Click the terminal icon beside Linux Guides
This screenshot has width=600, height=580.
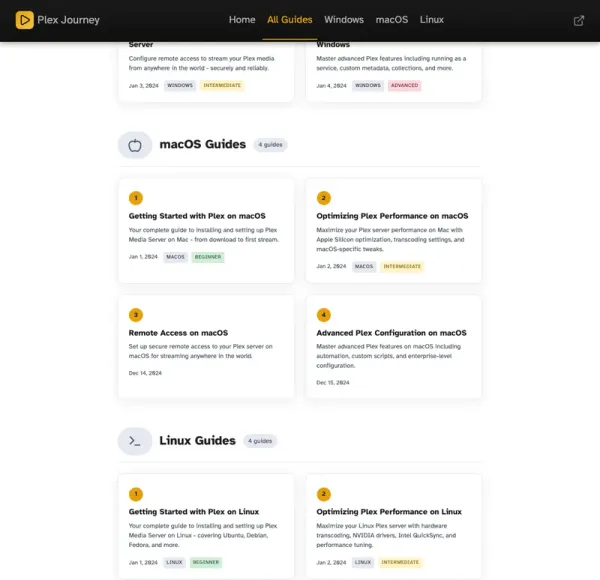135,441
